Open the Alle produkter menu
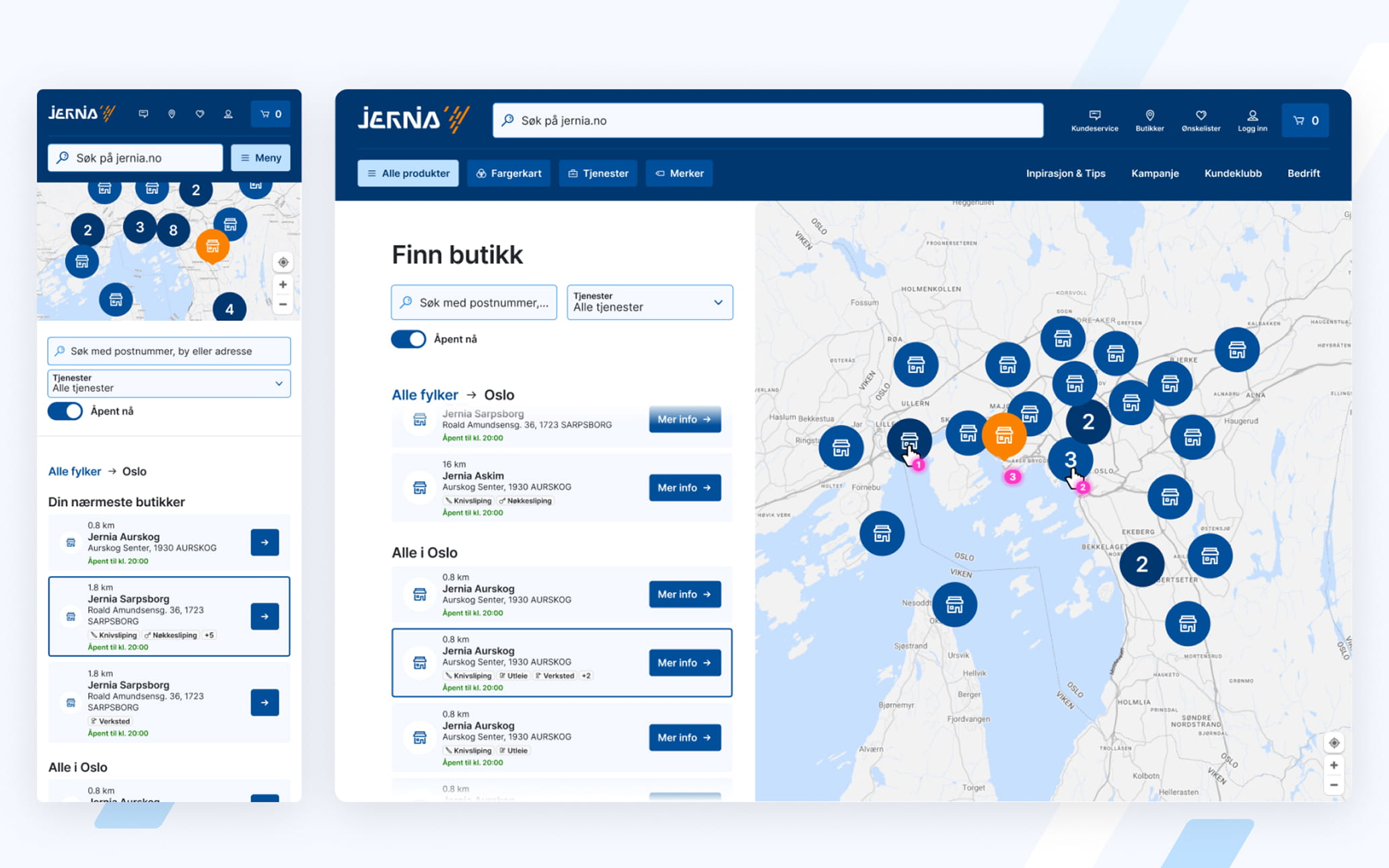 tap(408, 173)
